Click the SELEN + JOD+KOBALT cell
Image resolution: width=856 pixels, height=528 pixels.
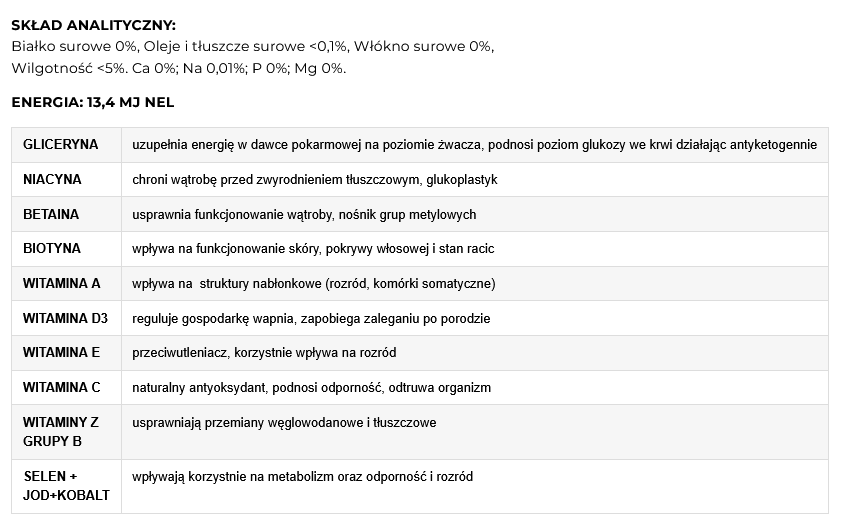coord(67,486)
